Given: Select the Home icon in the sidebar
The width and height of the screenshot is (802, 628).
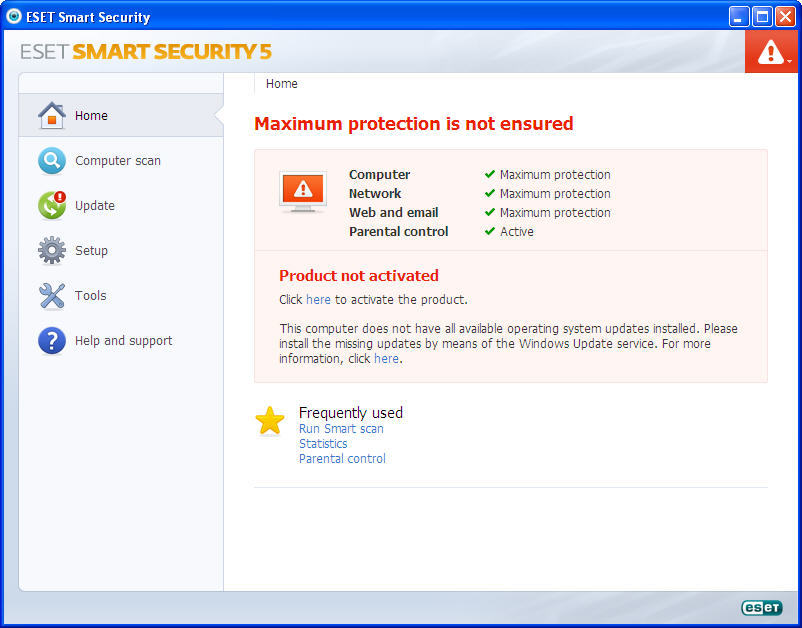Looking at the screenshot, I should (52, 114).
